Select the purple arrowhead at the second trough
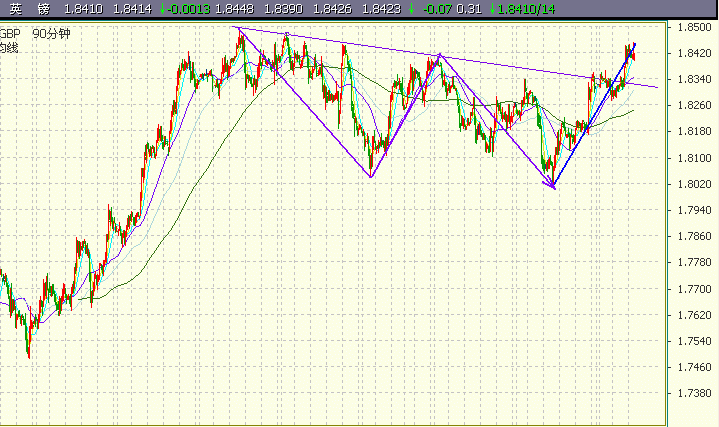Image resolution: width=719 pixels, height=427 pixels. pyautogui.click(x=550, y=185)
